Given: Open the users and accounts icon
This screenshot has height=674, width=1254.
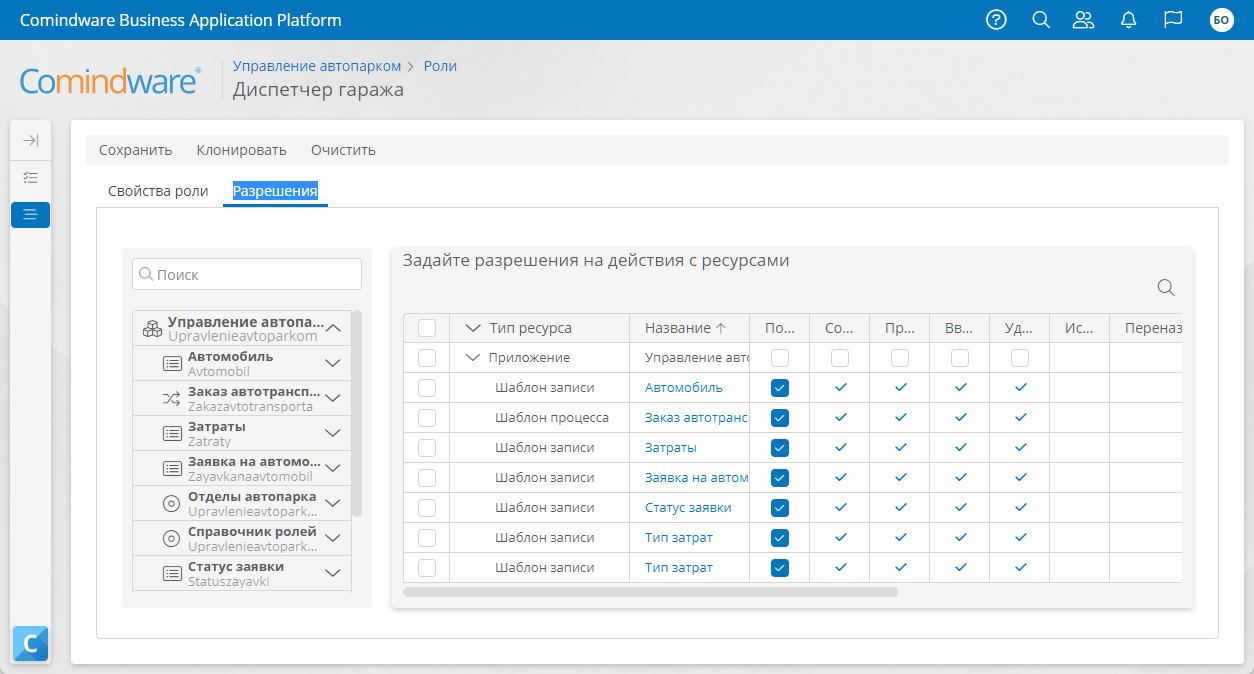Looking at the screenshot, I should 1083,20.
